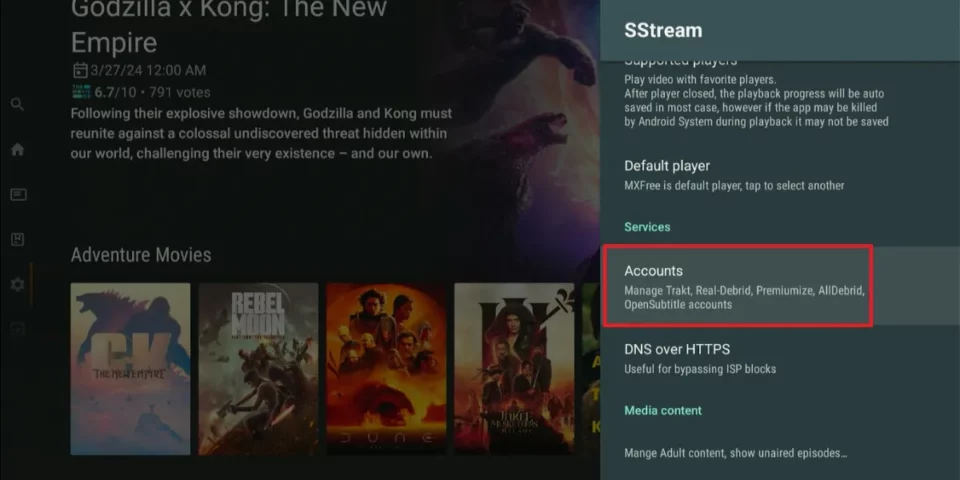Go to Home via sidebar house icon
This screenshot has height=480, width=960.
click(17, 149)
